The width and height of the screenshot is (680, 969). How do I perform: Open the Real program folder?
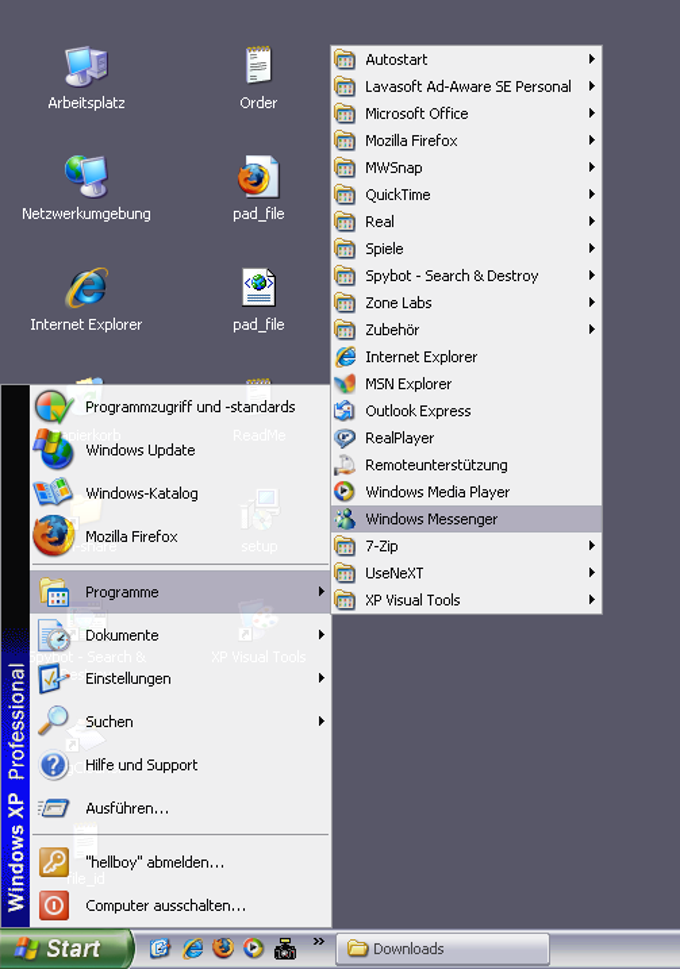coord(466,221)
